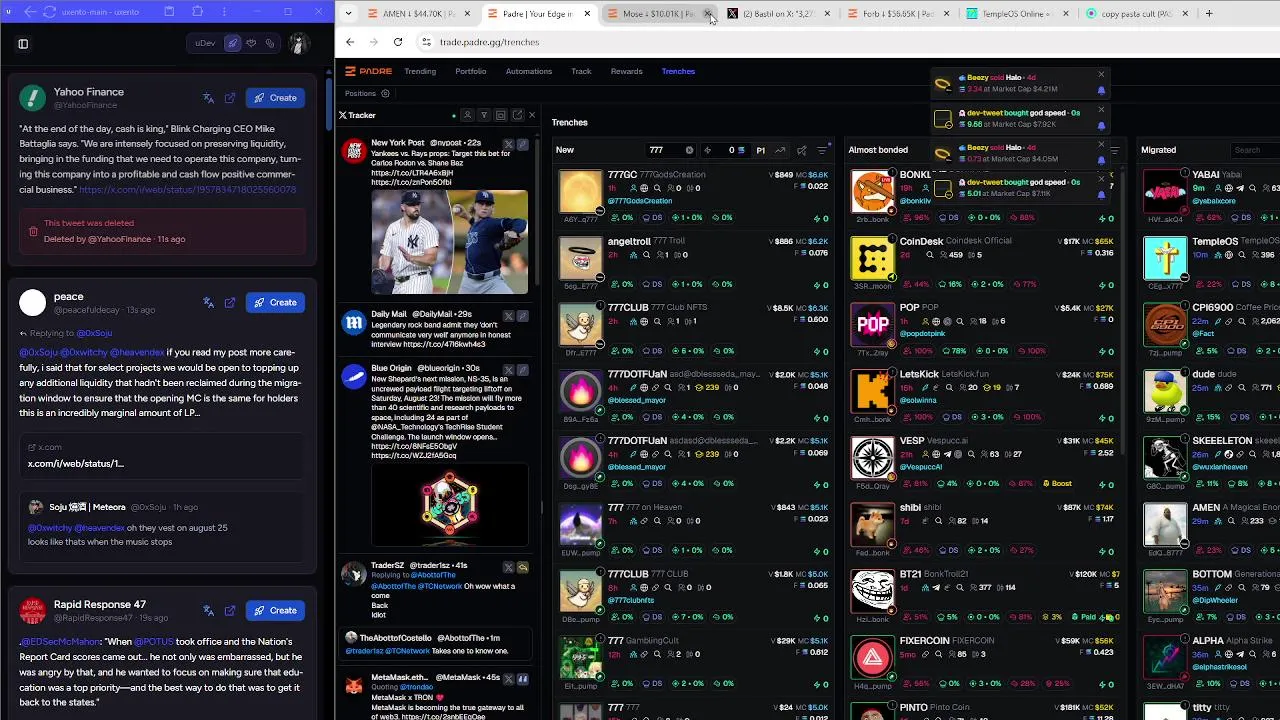Viewport: 1280px width, 720px height.
Task: Open a new browser tab
Action: [x=1209, y=14]
